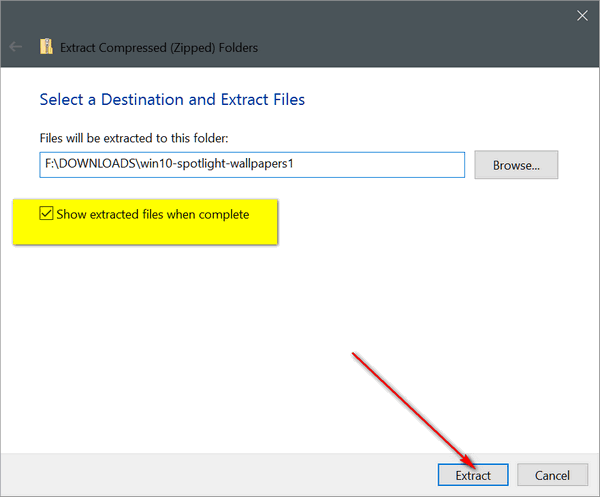Click the back arrow in the title bar
The image size is (600, 497).
[x=16, y=47]
